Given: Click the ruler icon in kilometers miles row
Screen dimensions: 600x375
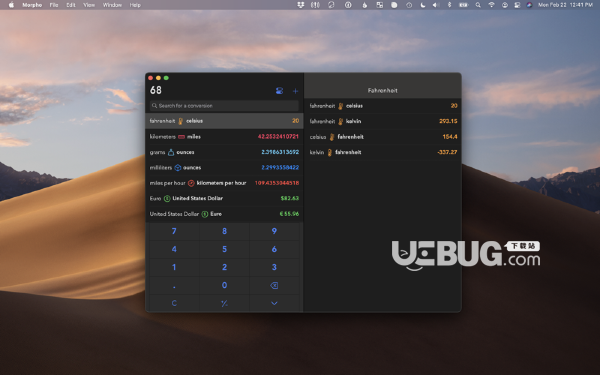Looking at the screenshot, I should pos(181,137).
